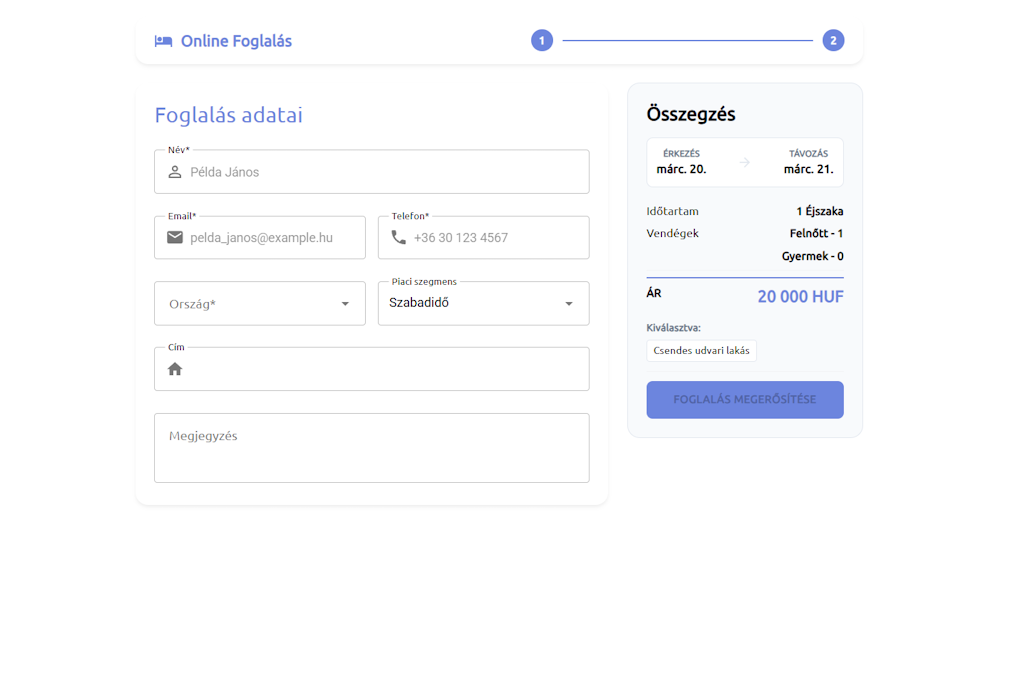The image size is (1024, 683).
Task: Click the Érkezés márc. 20. date
Action: coord(681,162)
